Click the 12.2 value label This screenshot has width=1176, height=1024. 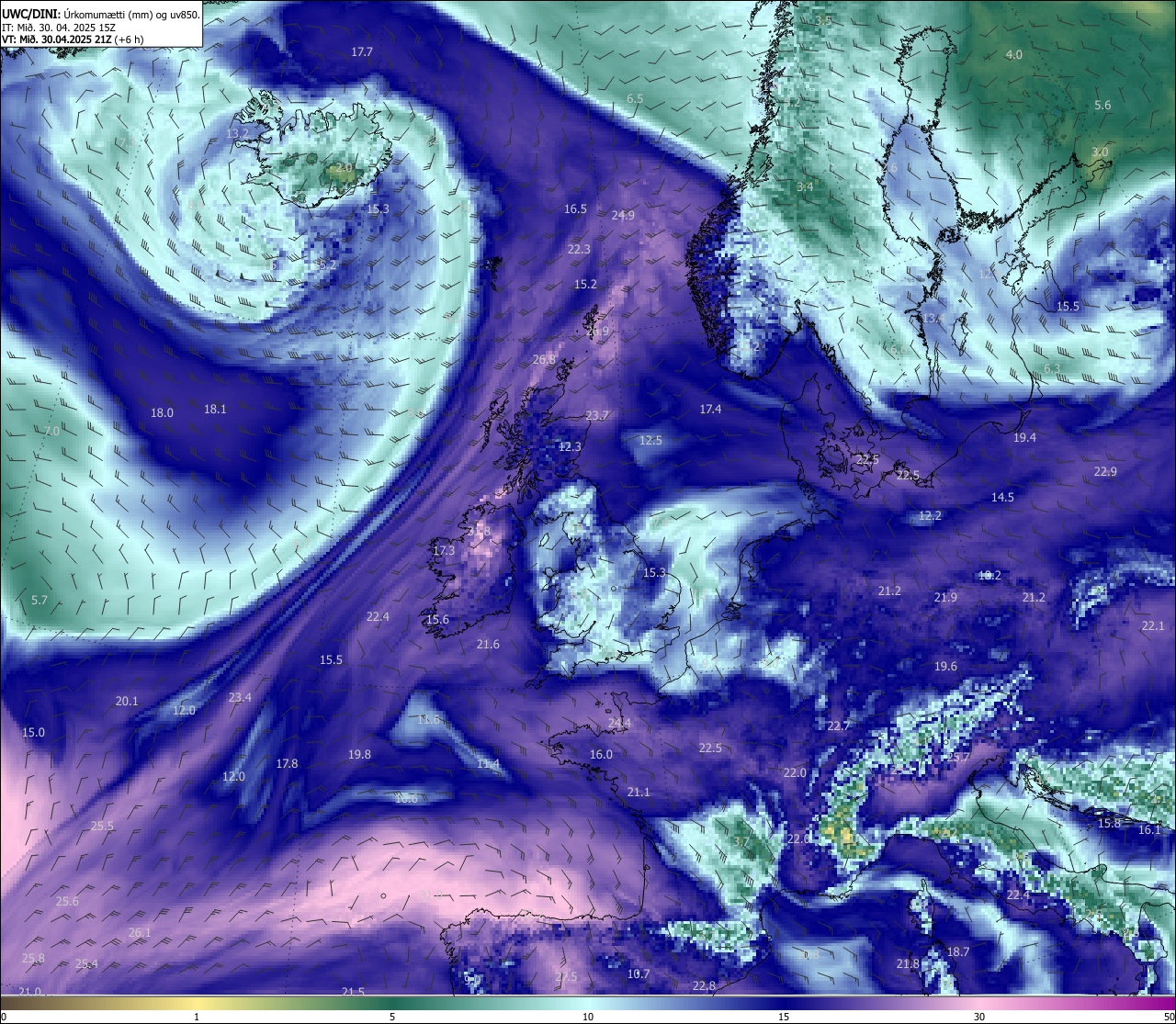pyautogui.click(x=930, y=516)
